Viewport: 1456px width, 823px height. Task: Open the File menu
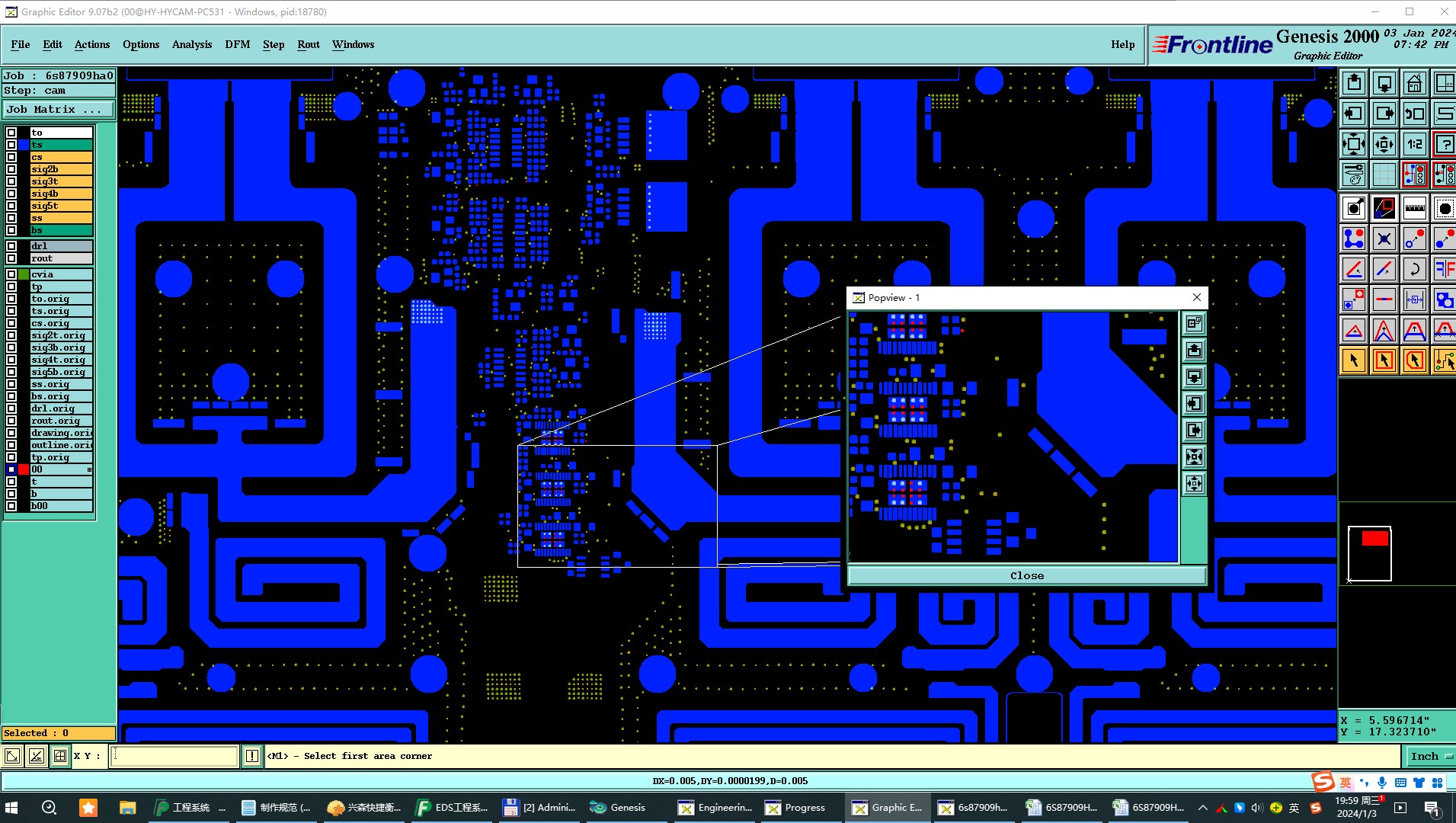[x=21, y=44]
